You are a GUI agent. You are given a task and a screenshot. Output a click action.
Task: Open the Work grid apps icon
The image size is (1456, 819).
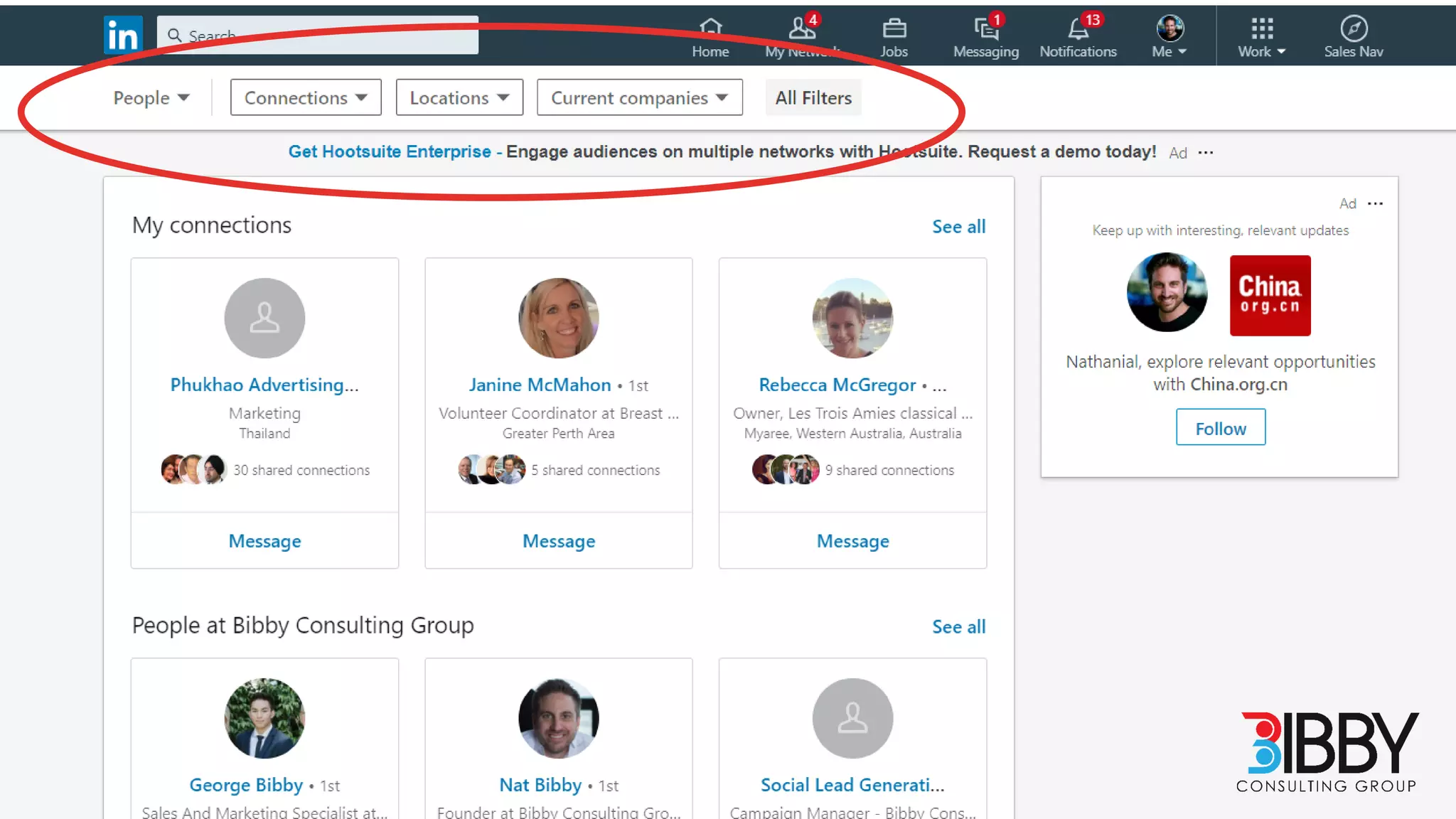pos(1261,29)
